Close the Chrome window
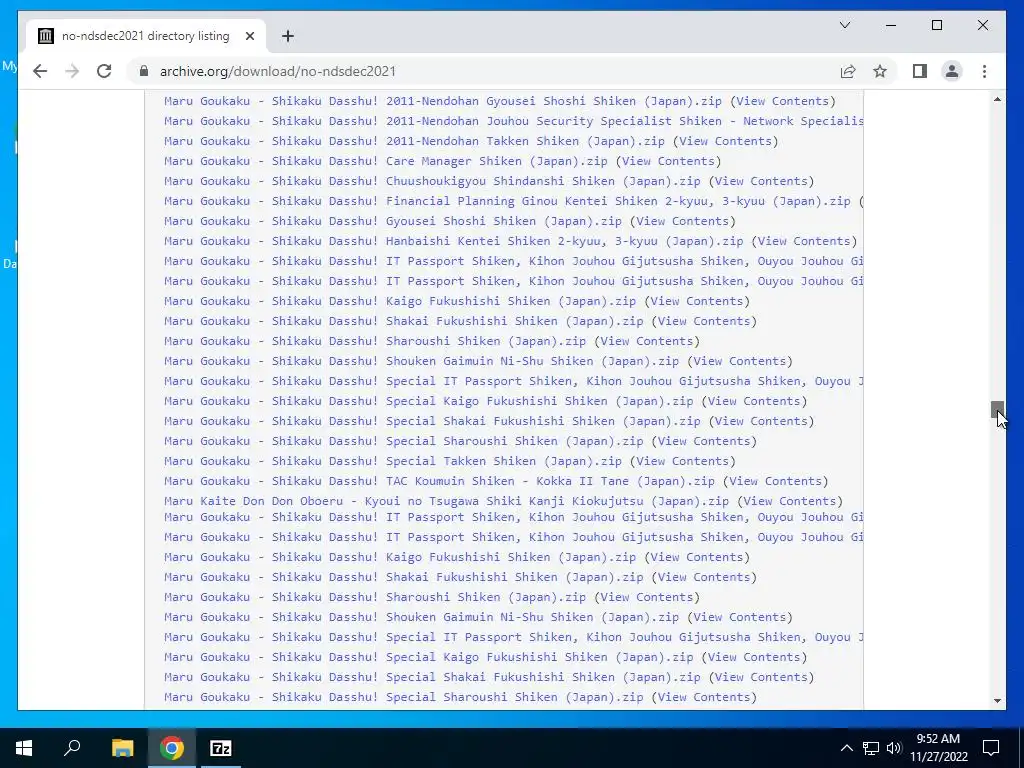 tap(982, 25)
